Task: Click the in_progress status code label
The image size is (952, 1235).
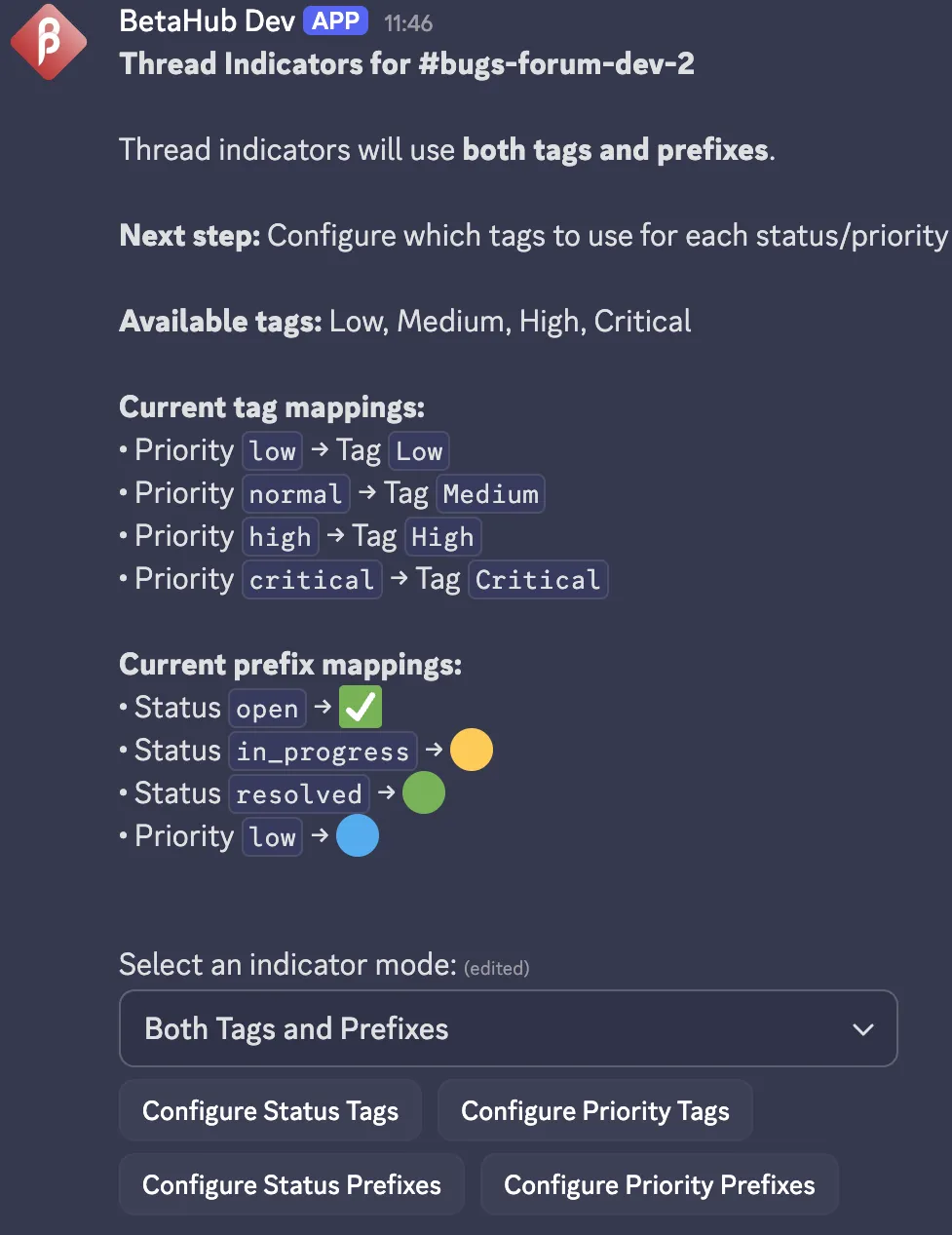Action: tap(323, 752)
